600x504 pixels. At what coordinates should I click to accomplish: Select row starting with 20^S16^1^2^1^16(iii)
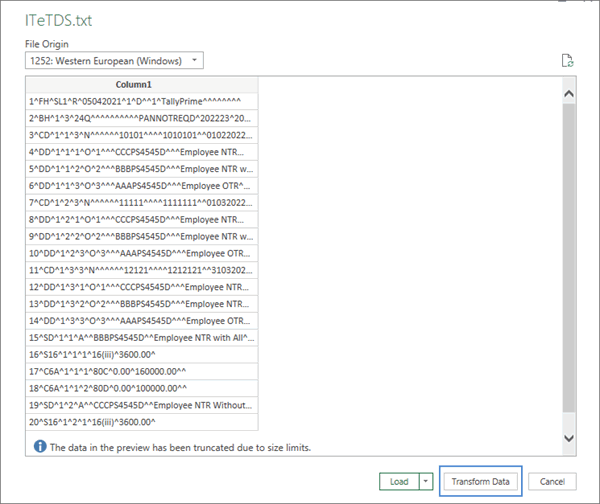[x=142, y=422]
